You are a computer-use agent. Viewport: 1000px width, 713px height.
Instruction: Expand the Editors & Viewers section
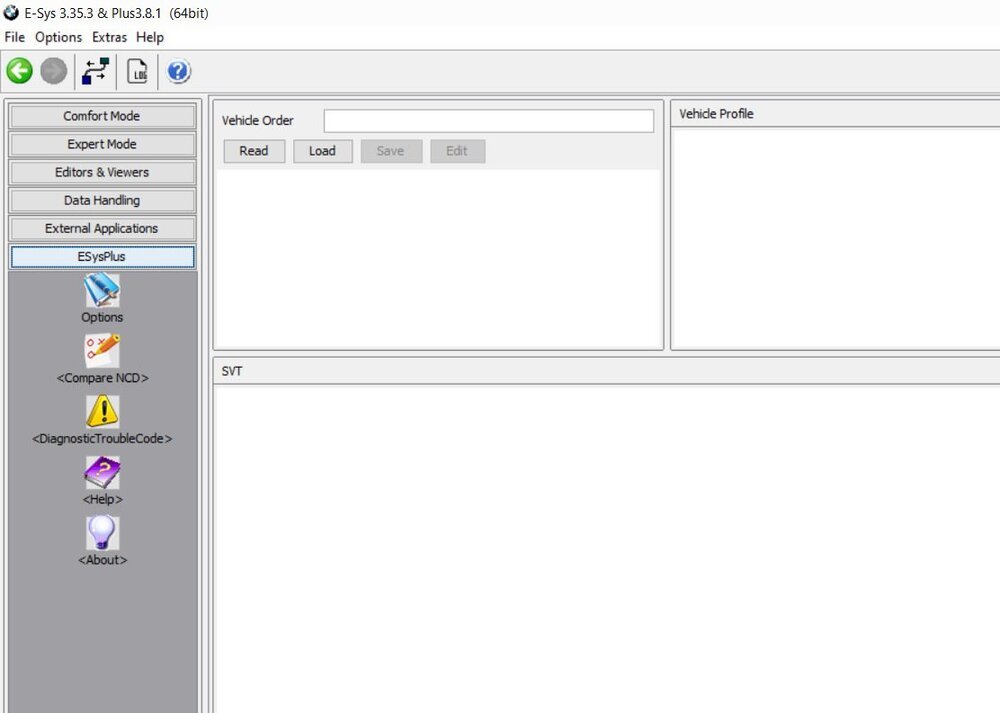pos(102,172)
